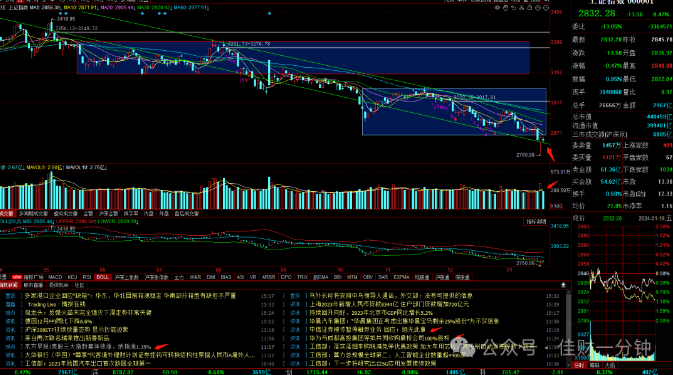Click the eye icon in chart toolbar
674x375 pixels.
click(x=497, y=8)
